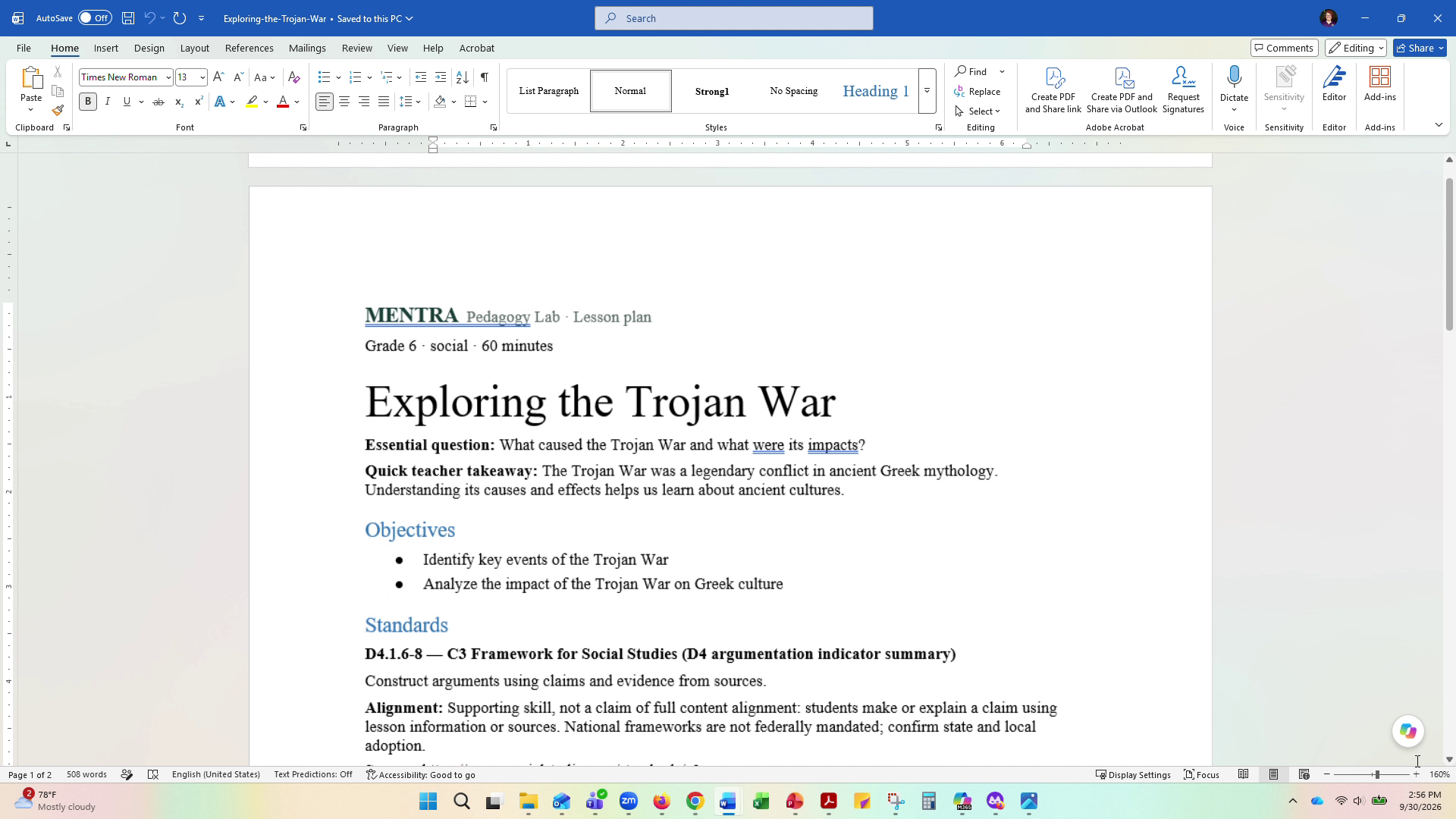Open the Change Case dropdown
1456x819 pixels.
(x=264, y=77)
